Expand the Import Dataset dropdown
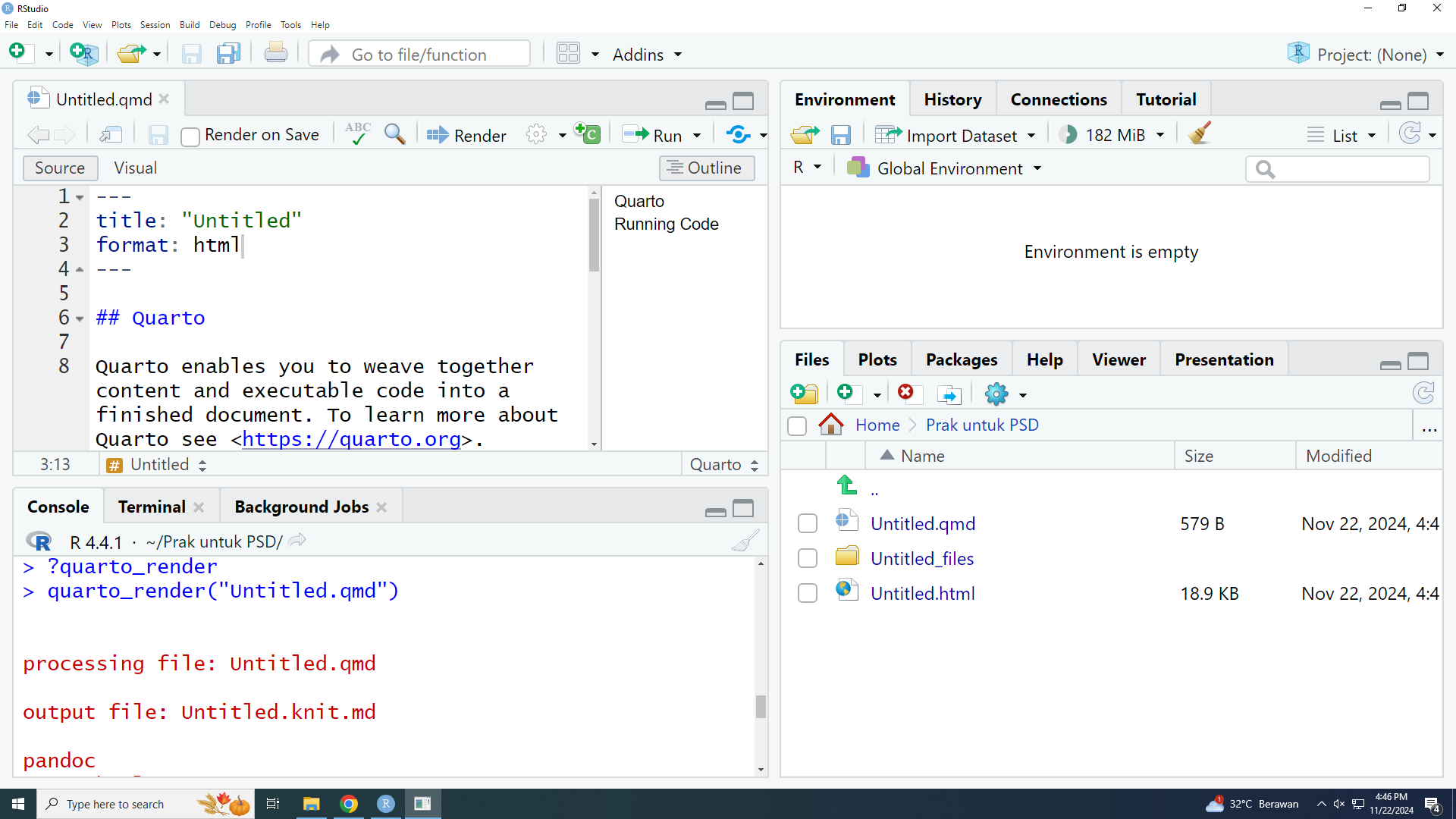 point(1031,136)
